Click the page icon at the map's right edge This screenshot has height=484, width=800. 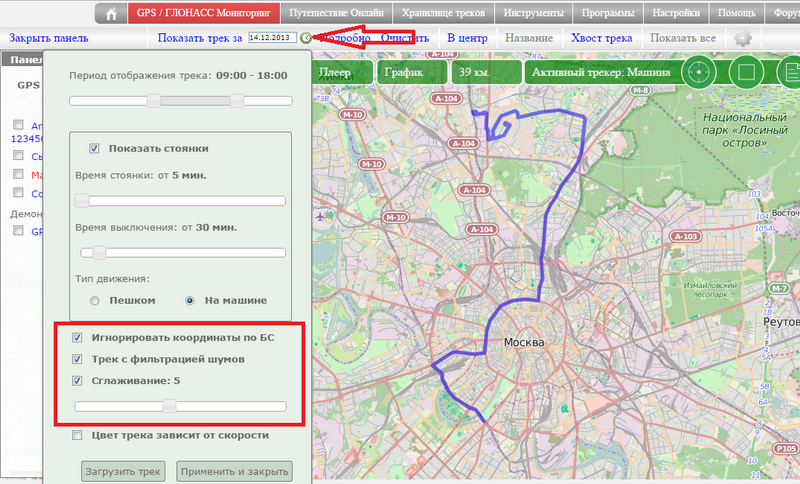pyautogui.click(x=787, y=73)
